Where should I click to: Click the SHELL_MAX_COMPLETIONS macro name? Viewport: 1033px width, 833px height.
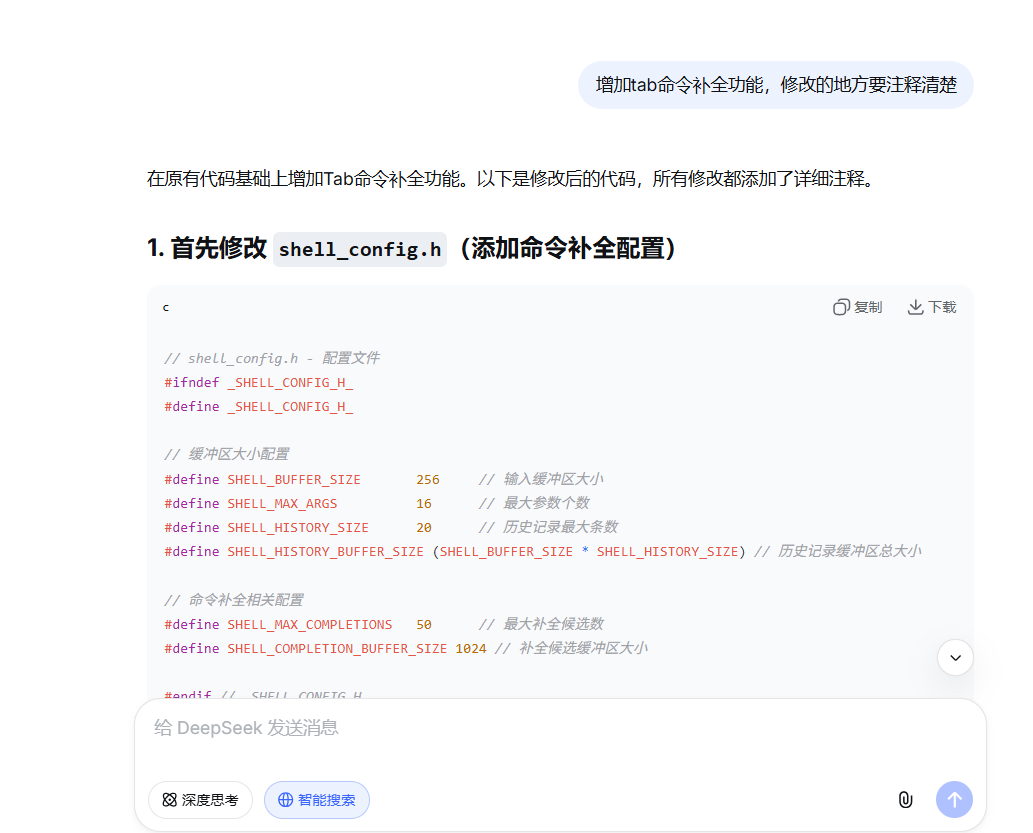pyautogui.click(x=309, y=624)
